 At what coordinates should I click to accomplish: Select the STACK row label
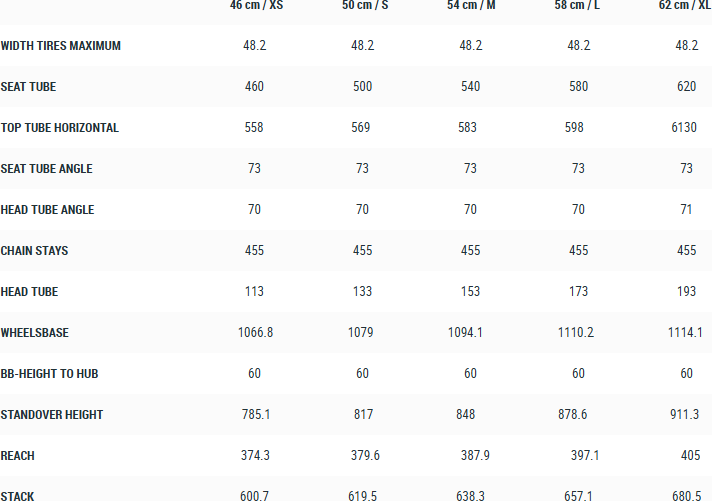coord(18,496)
